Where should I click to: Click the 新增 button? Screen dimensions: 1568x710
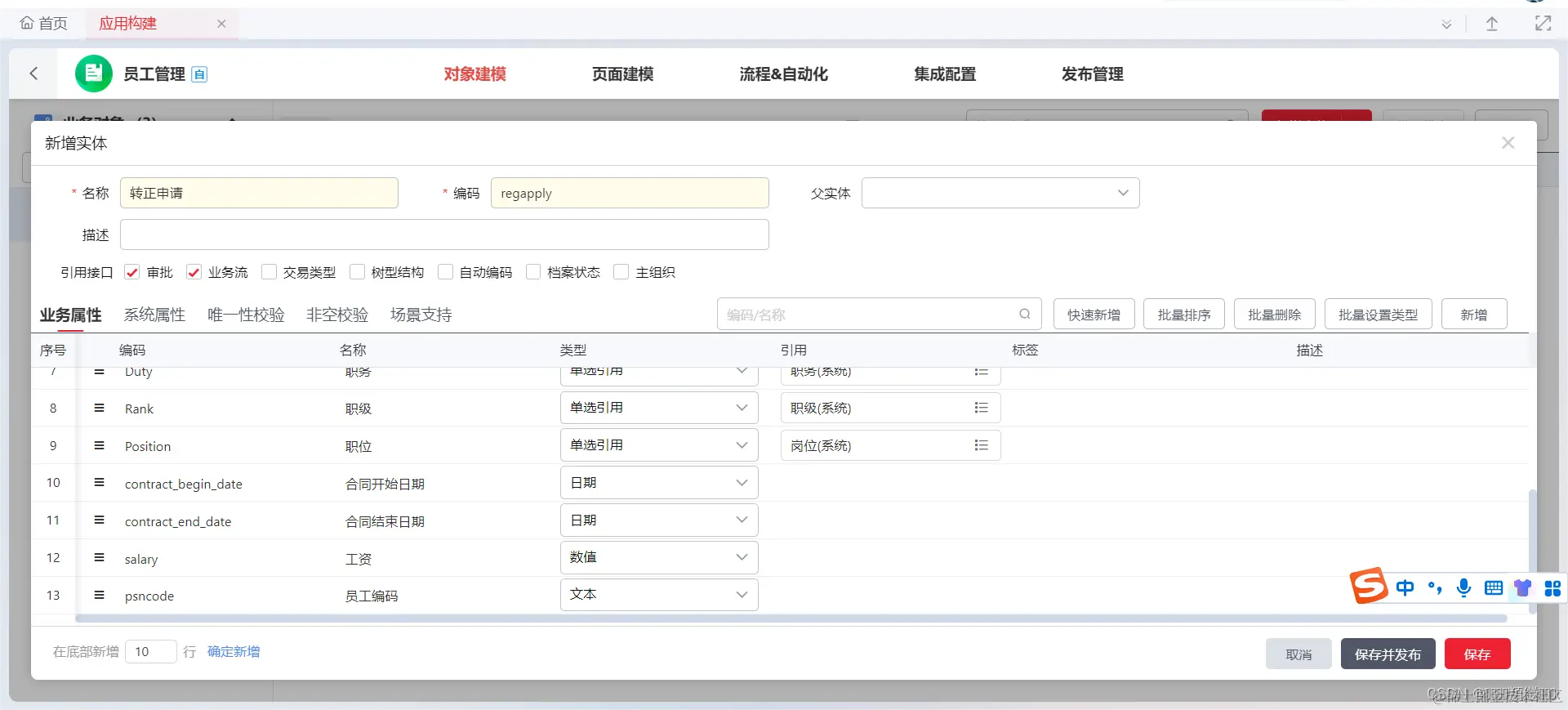pos(1474,315)
